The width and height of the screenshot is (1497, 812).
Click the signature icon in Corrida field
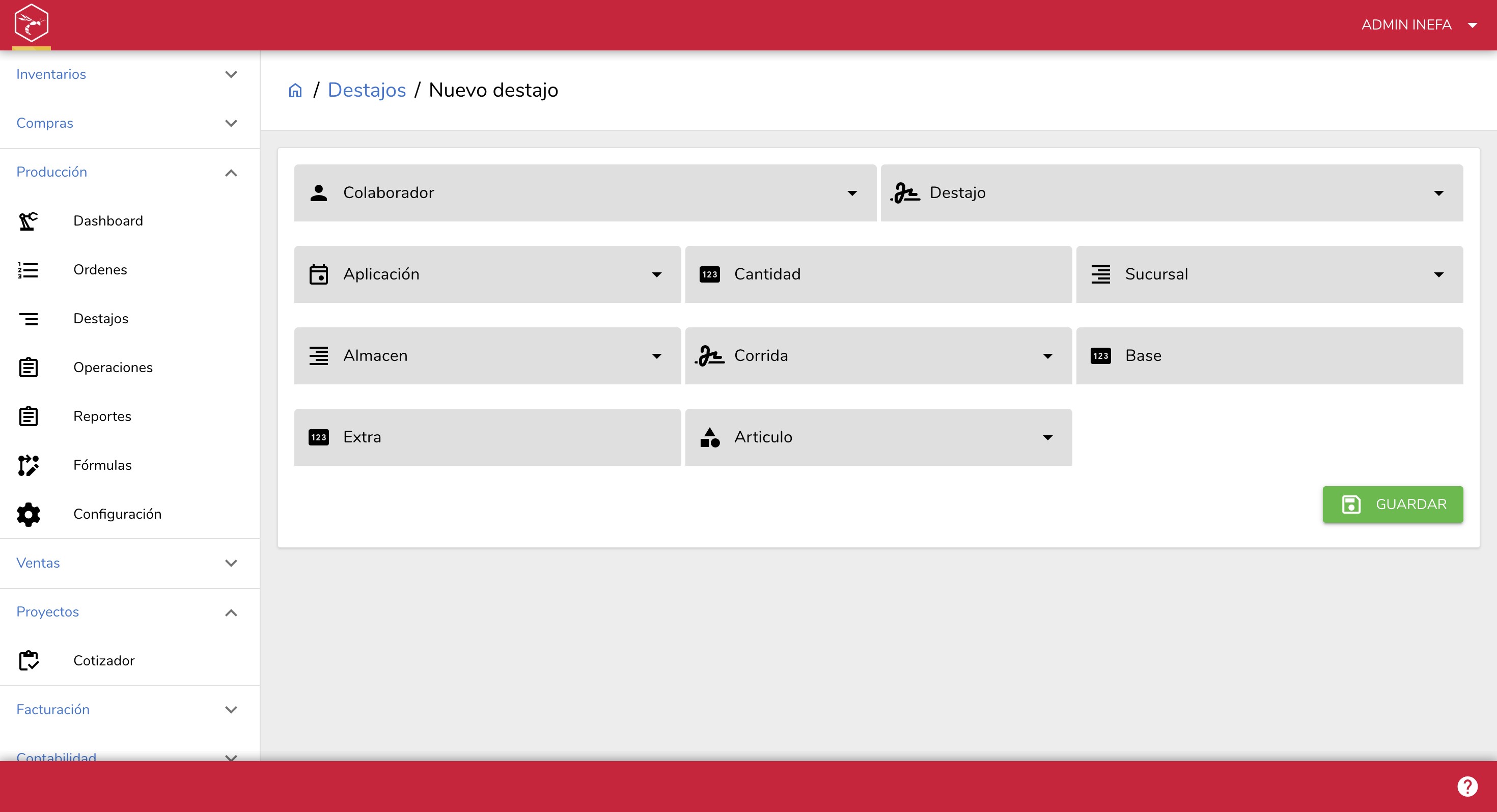(710, 355)
